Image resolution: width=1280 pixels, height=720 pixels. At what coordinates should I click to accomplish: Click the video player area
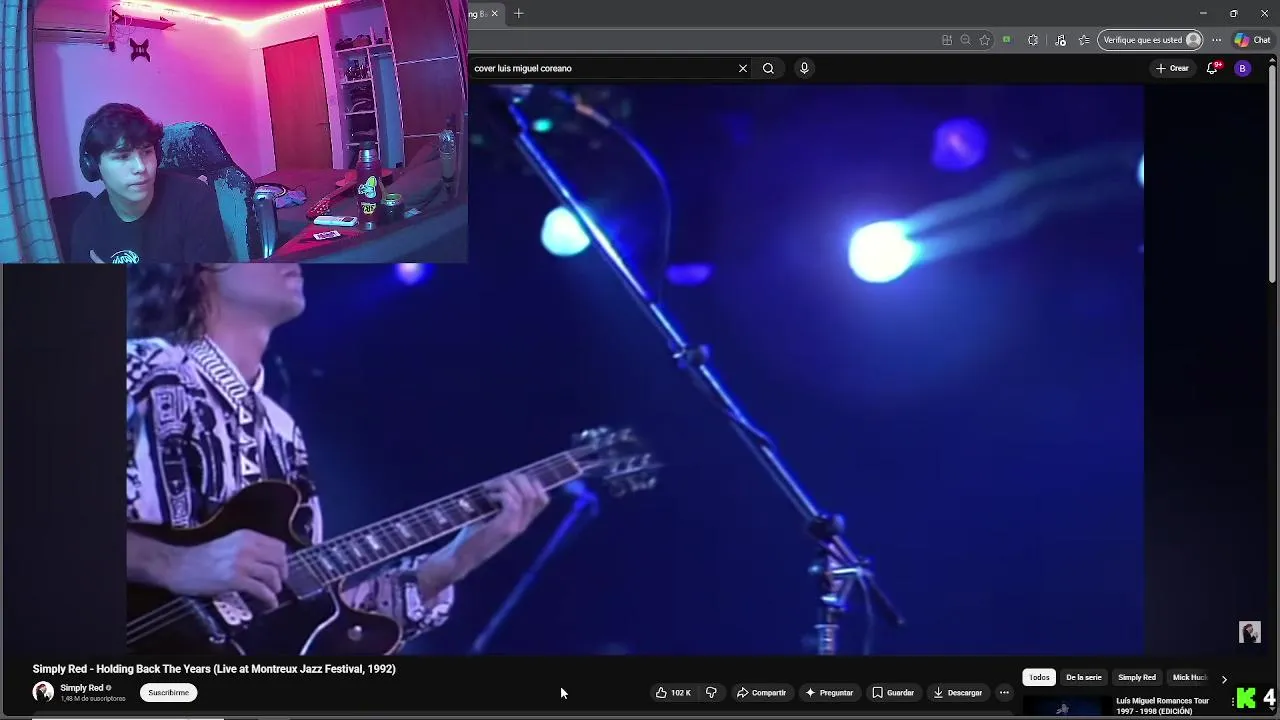635,370
